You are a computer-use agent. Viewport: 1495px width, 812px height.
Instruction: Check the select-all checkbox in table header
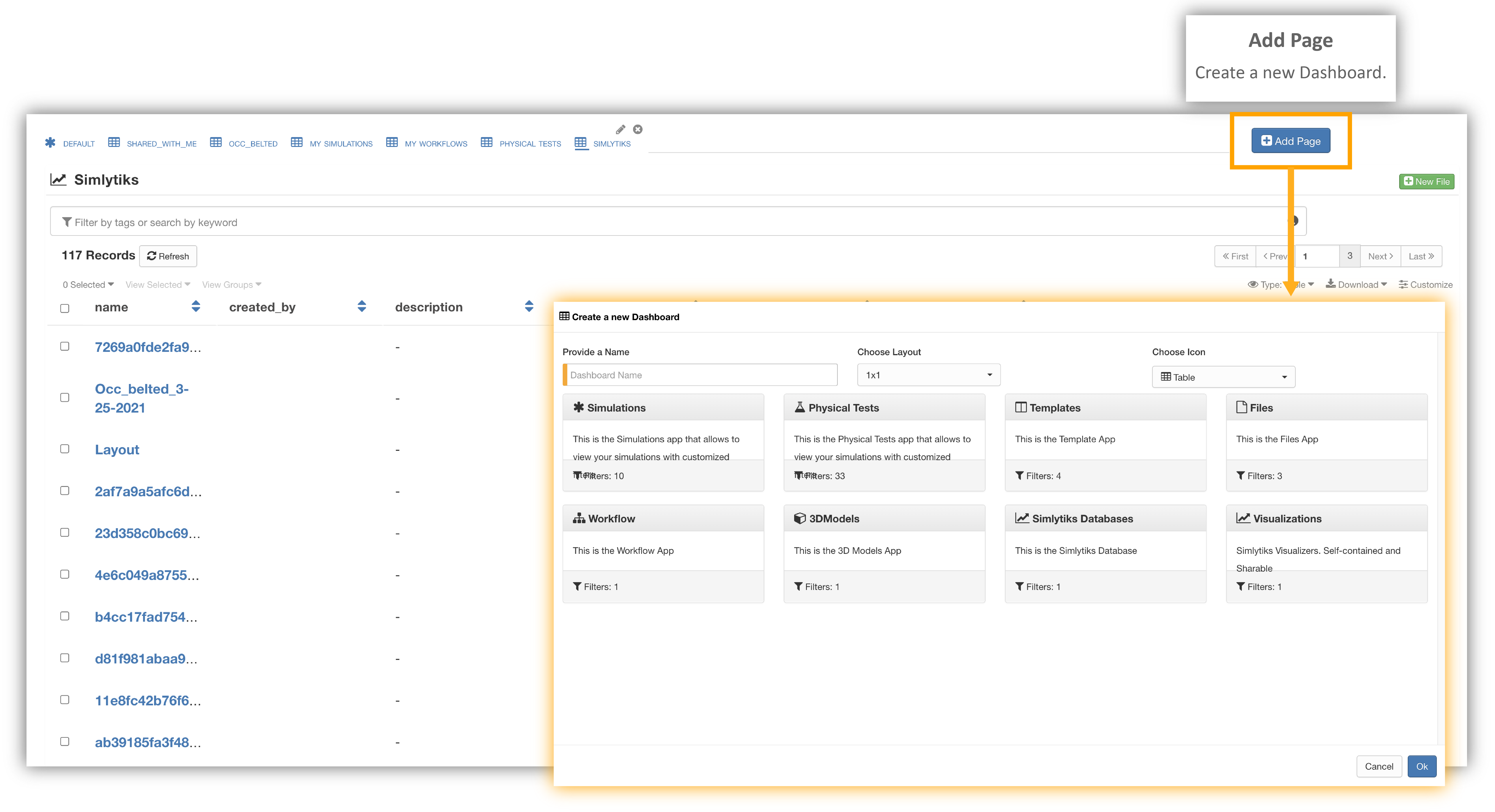click(x=65, y=308)
